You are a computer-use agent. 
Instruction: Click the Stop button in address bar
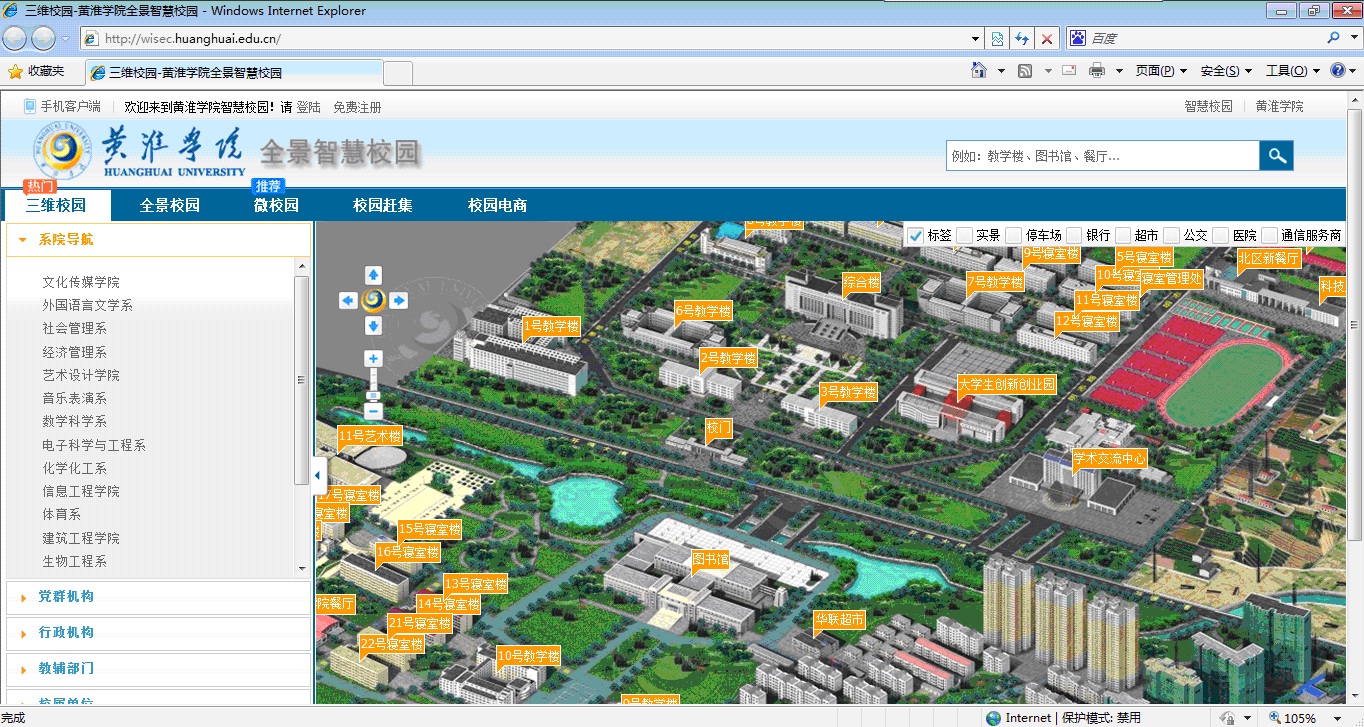[x=1047, y=38]
